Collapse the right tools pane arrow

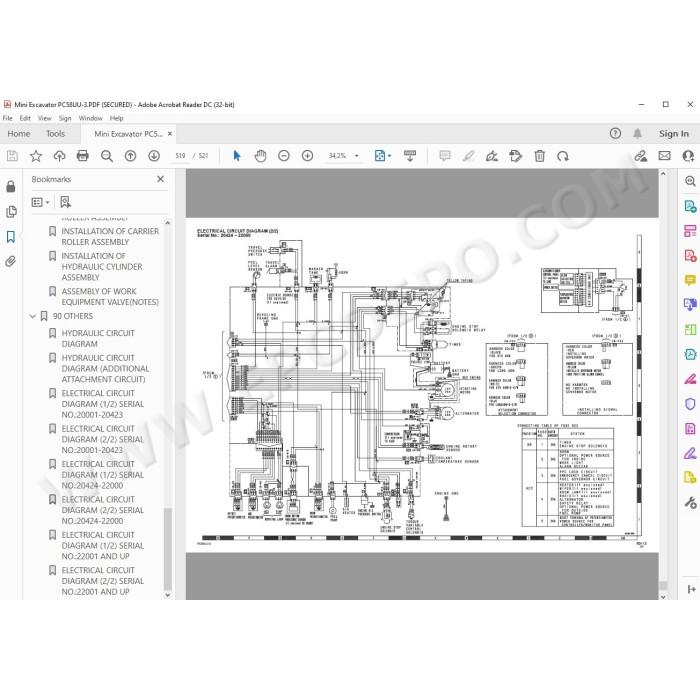click(x=692, y=589)
